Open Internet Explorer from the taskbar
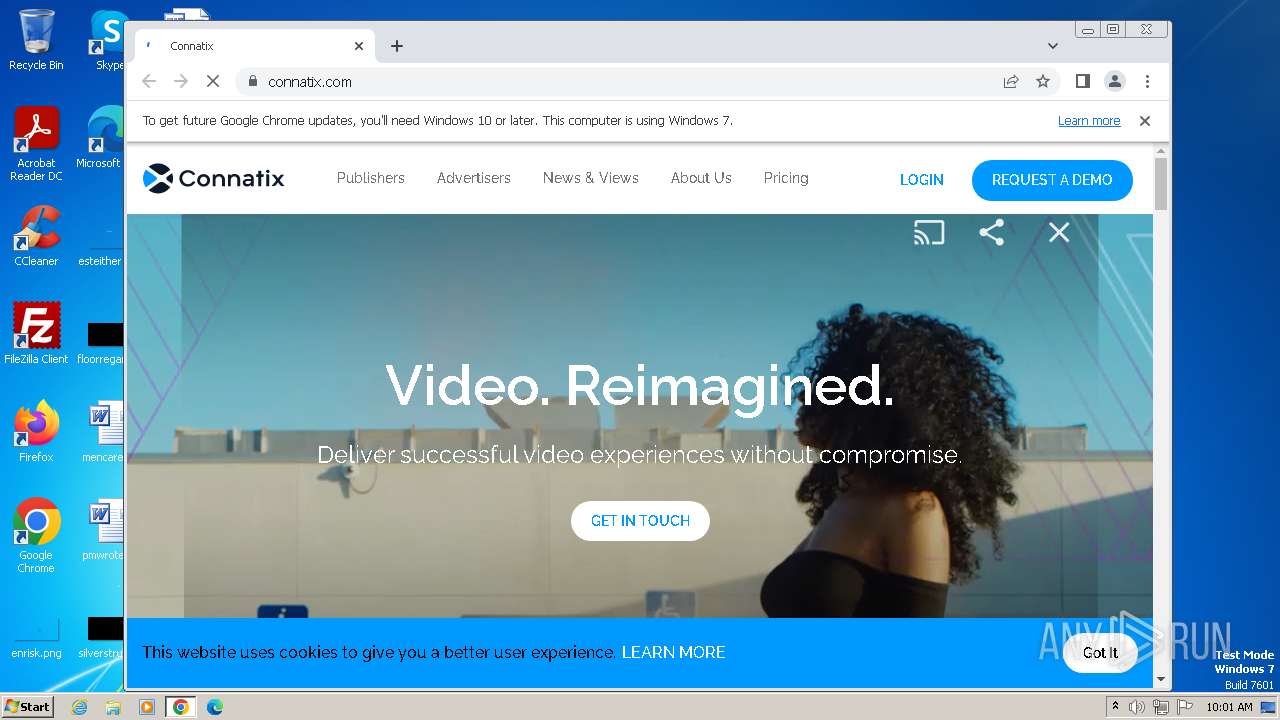1280x720 pixels. (x=79, y=707)
